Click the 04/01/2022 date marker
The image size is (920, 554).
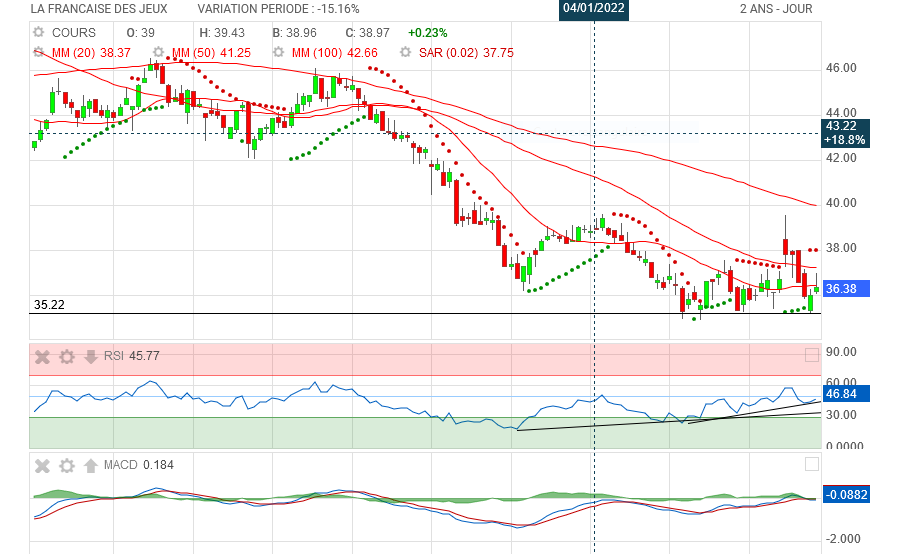594,8
